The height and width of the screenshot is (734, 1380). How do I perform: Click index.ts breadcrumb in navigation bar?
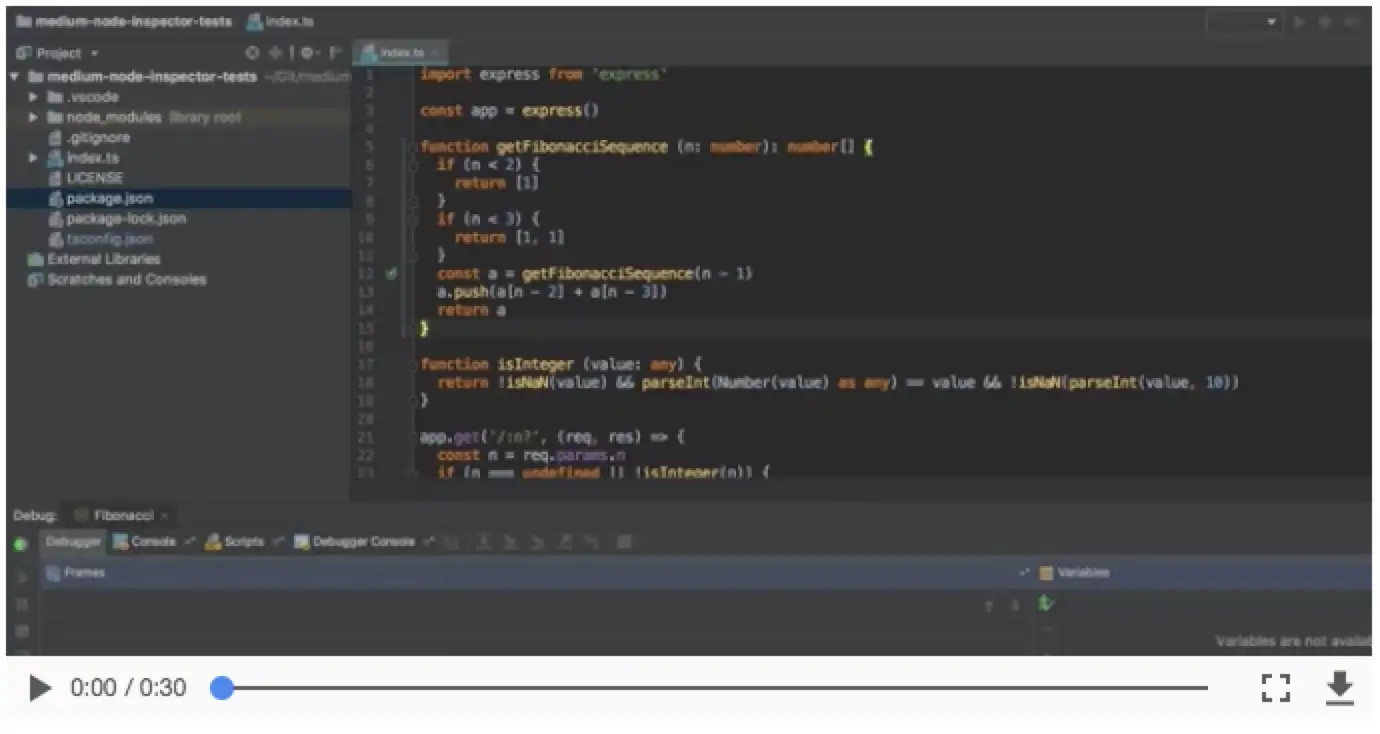[x=281, y=21]
